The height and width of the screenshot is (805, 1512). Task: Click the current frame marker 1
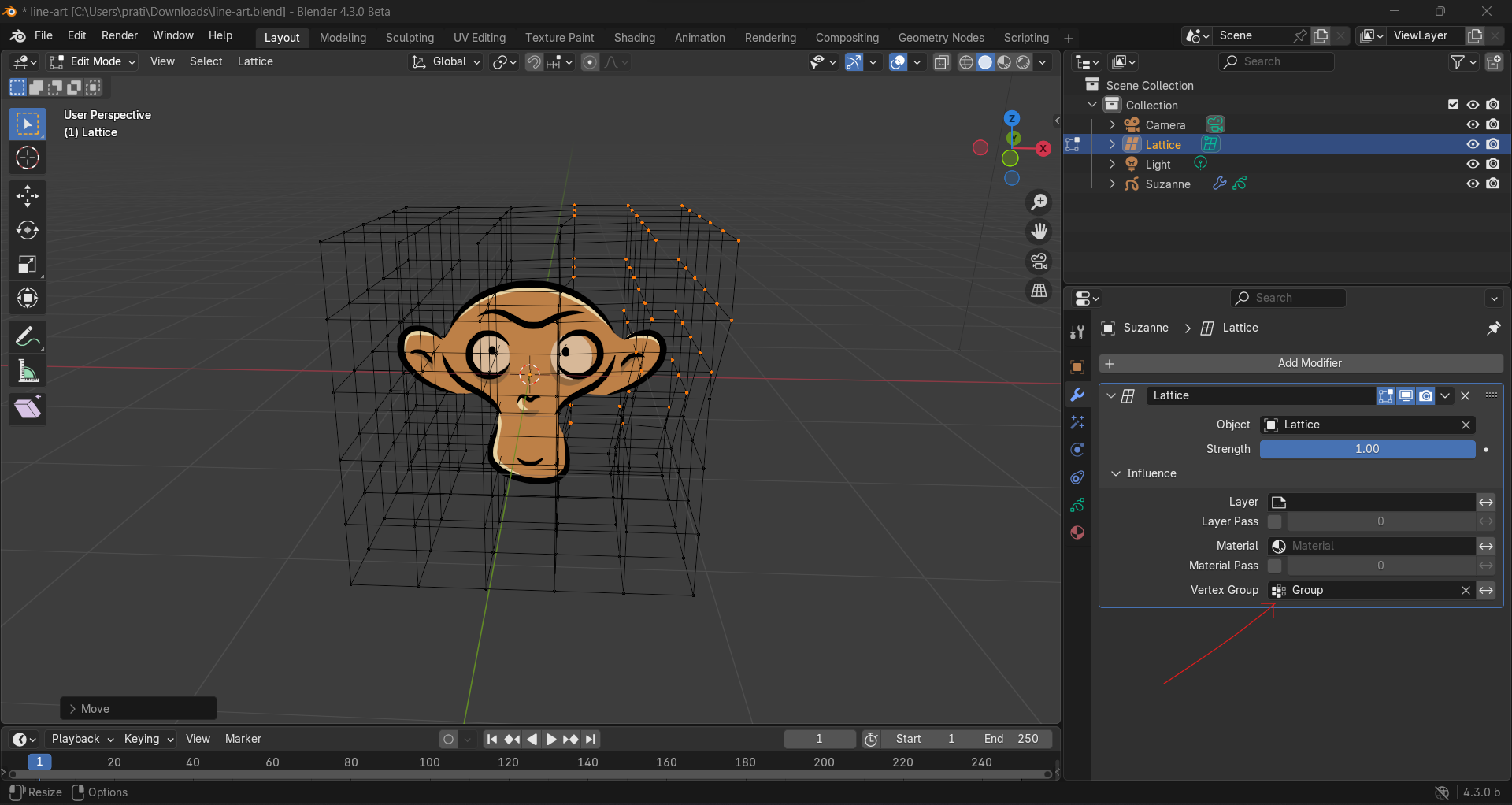pyautogui.click(x=39, y=762)
